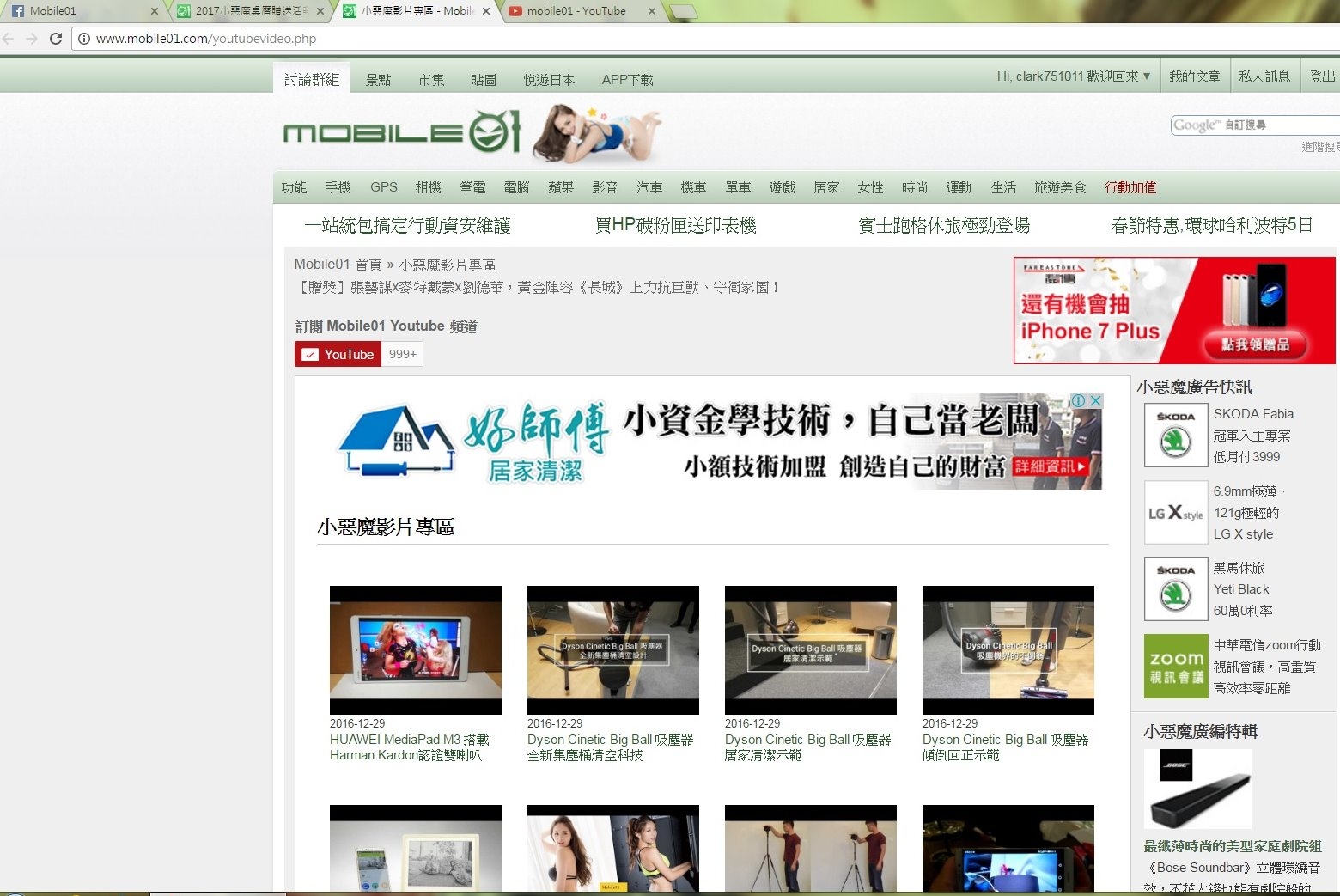Open the 6.9mm極薄 LG X style ad text
Screen dimensions: 1340x896
1250,513
